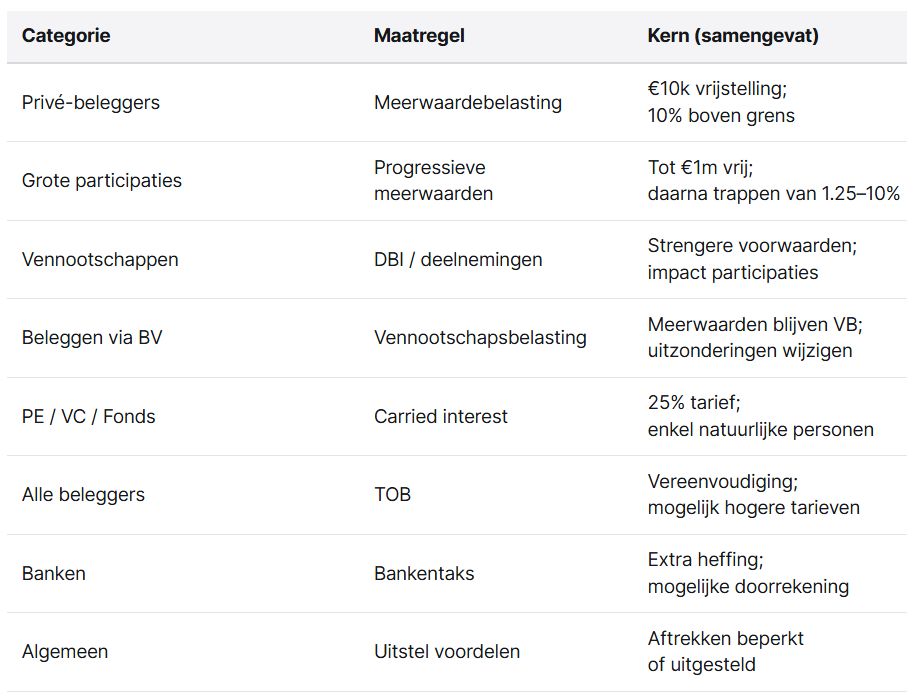917x697 pixels.
Task: Click the Maatregel column header
Action: pyautogui.click(x=419, y=36)
